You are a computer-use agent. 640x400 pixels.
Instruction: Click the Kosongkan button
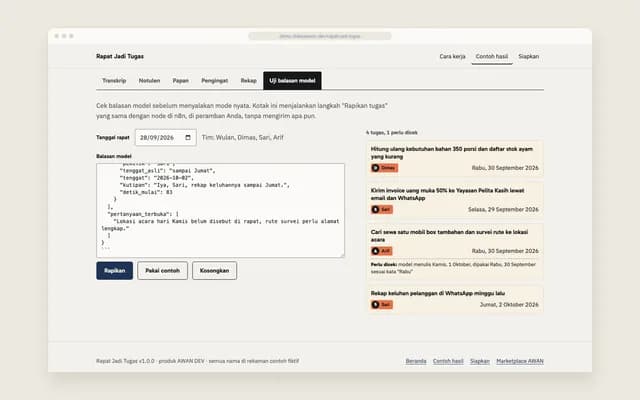(x=214, y=271)
